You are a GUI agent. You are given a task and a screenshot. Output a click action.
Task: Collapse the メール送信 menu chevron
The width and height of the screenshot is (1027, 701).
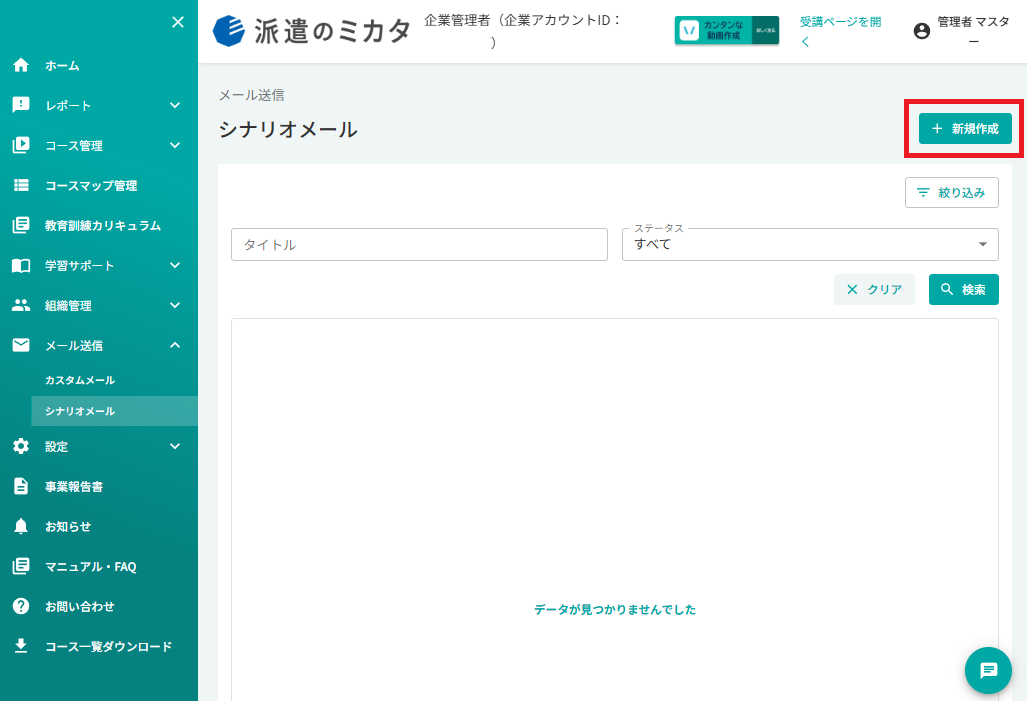(x=175, y=345)
